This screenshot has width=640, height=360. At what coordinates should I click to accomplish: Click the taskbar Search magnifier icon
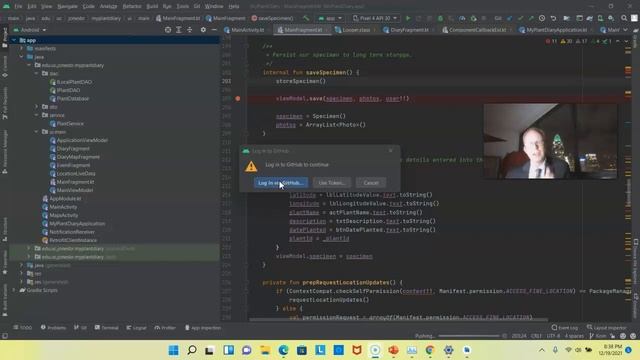(191, 350)
